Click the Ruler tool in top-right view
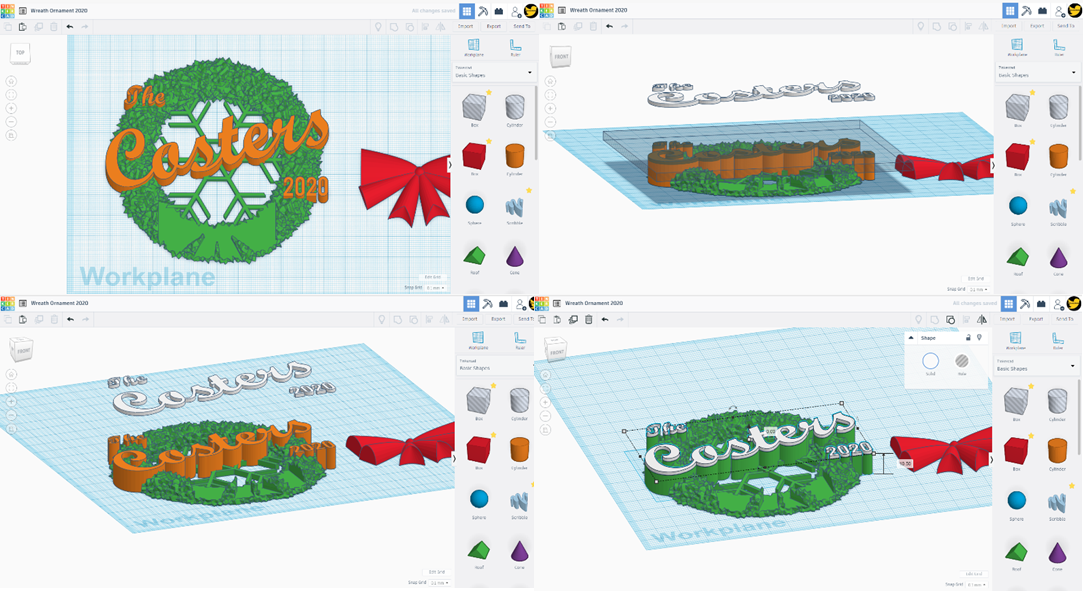The height and width of the screenshot is (591, 1083). point(1059,48)
